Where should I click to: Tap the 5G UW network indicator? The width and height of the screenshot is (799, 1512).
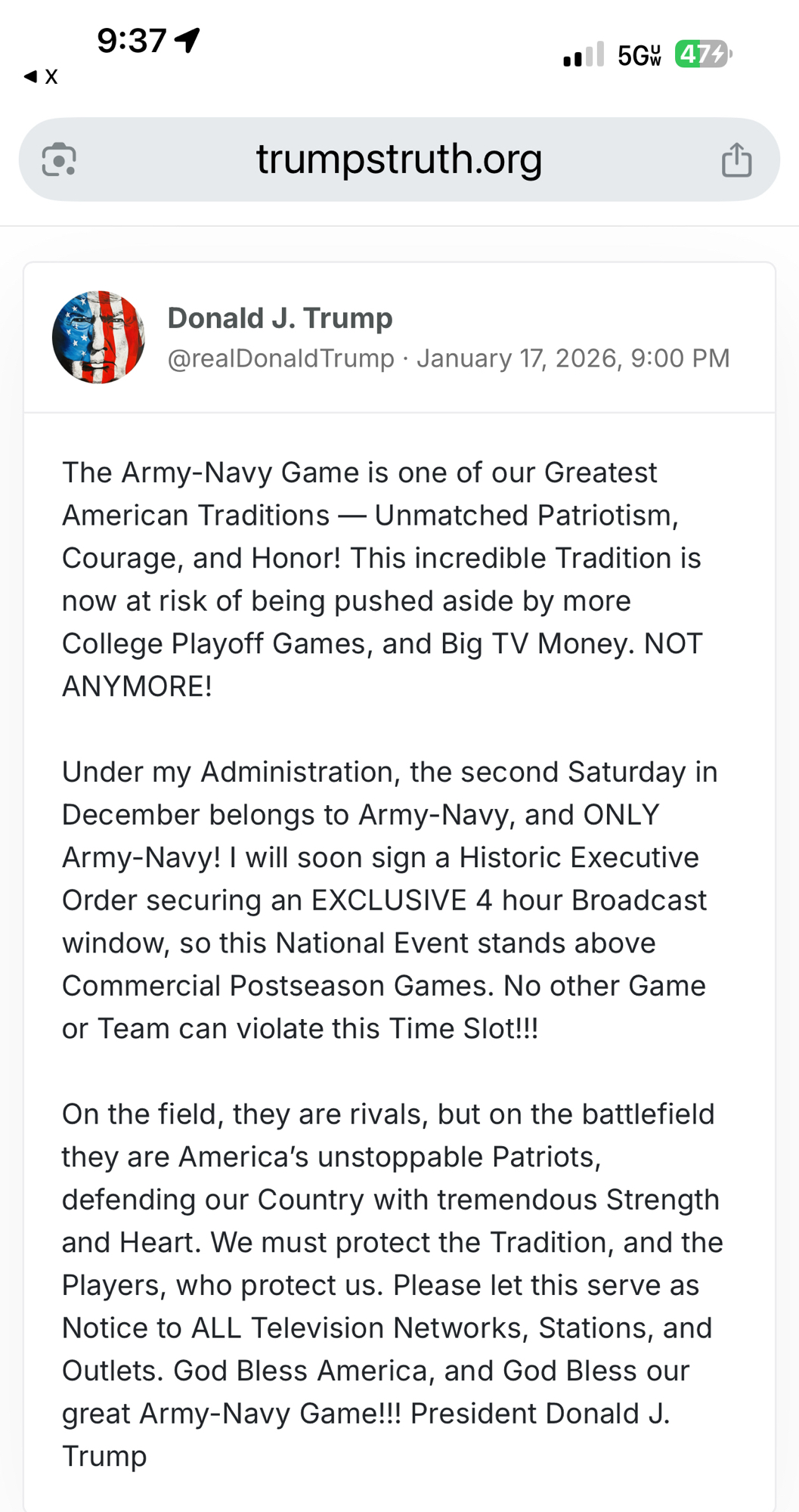pos(639,55)
